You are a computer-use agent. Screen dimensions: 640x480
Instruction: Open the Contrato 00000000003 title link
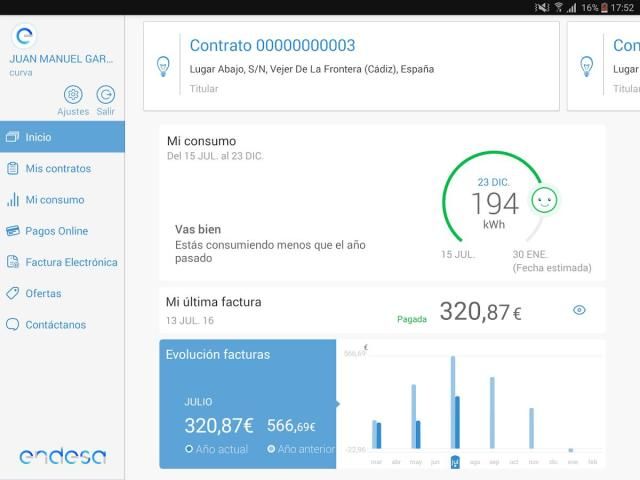(x=272, y=45)
